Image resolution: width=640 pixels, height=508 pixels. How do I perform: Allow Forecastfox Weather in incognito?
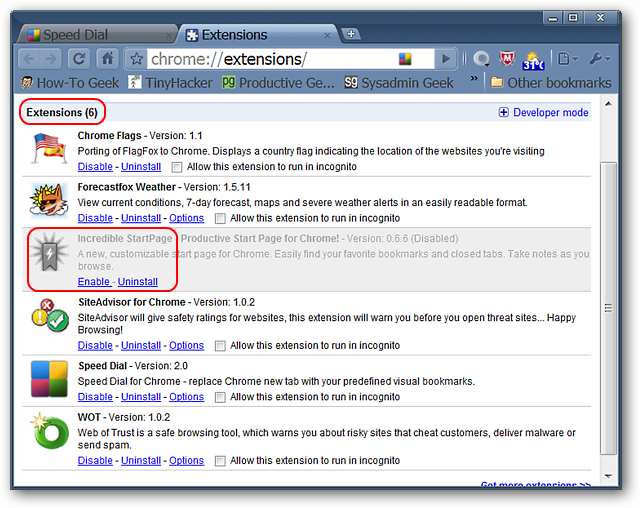(x=220, y=219)
